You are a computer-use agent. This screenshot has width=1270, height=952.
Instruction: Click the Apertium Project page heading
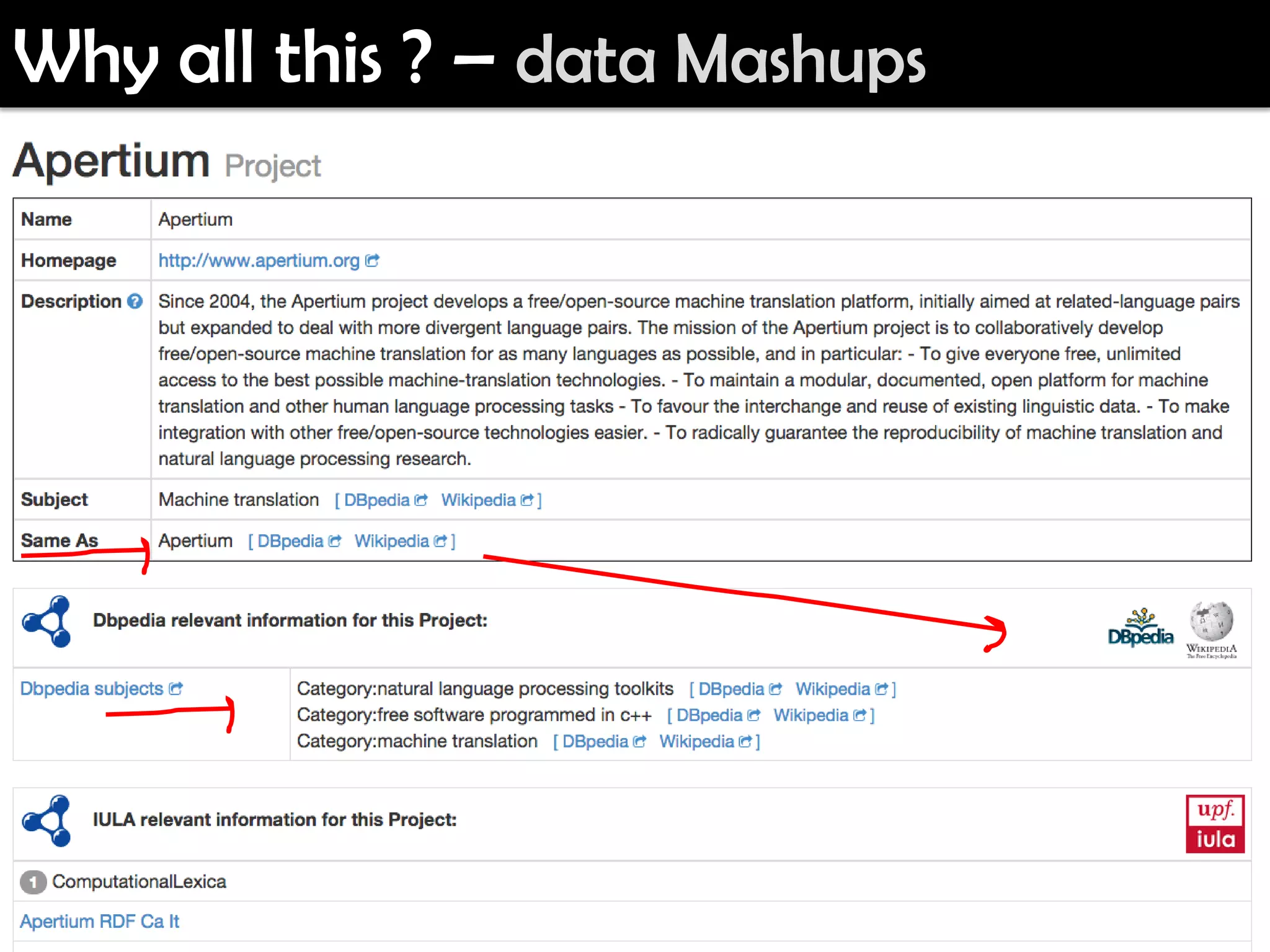tap(167, 162)
